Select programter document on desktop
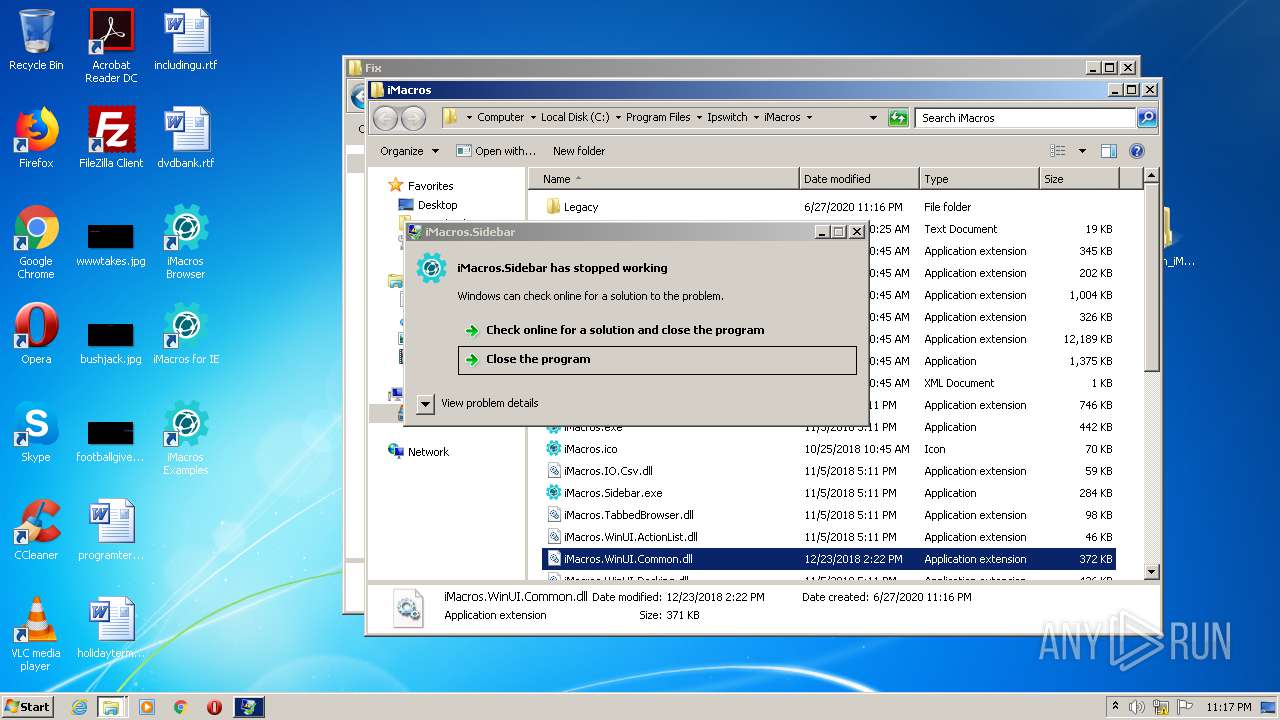The height and width of the screenshot is (720, 1280). 111,530
